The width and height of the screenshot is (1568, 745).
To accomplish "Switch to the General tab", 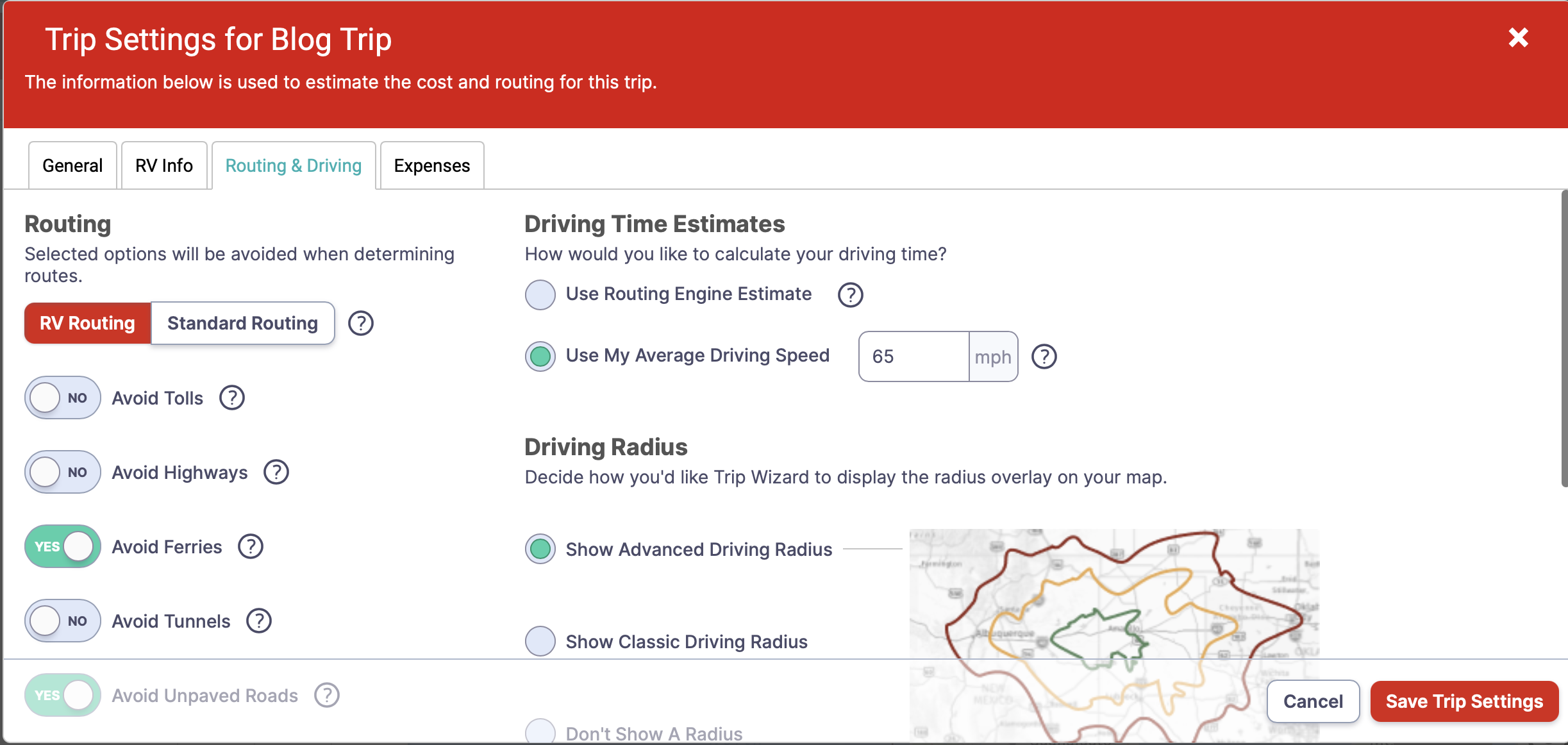I will (x=72, y=165).
